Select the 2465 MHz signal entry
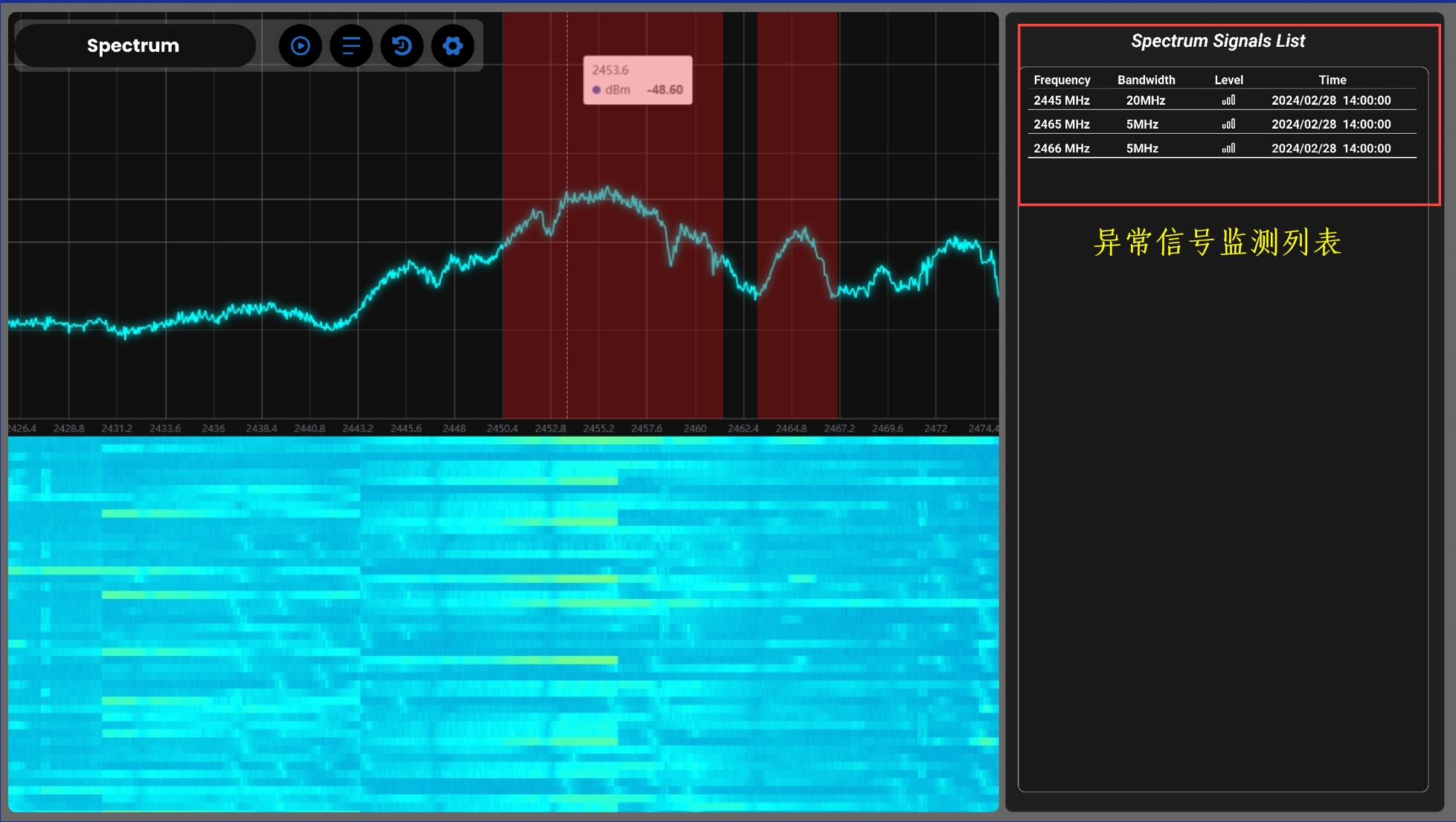 [x=1062, y=124]
